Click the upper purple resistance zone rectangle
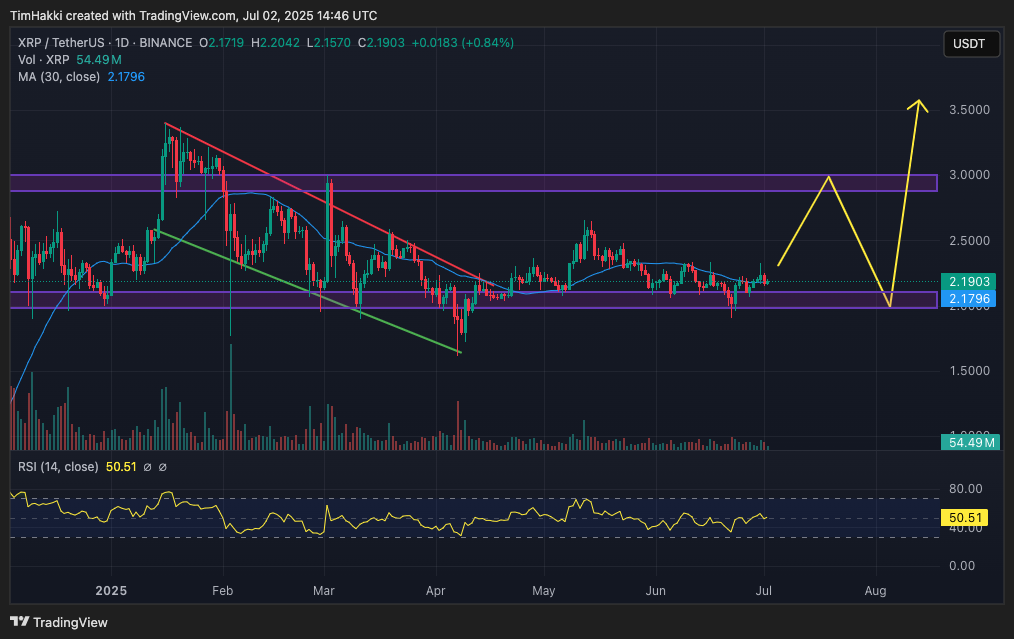 (500, 183)
